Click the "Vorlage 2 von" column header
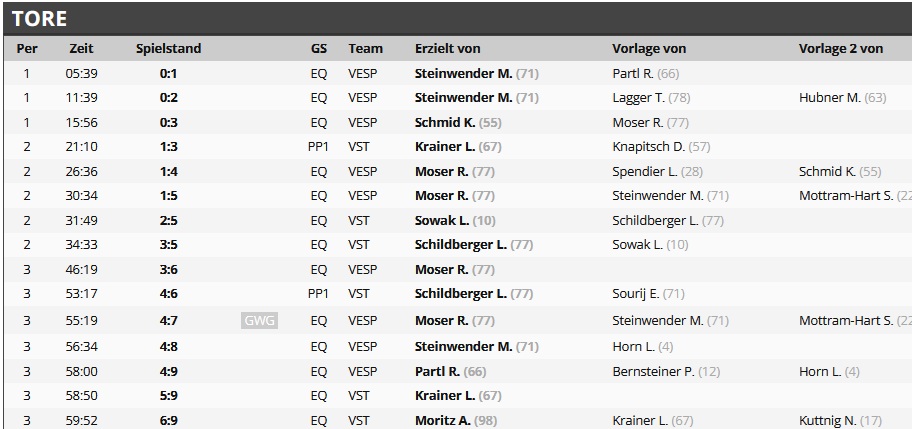912x429 pixels. coord(841,48)
